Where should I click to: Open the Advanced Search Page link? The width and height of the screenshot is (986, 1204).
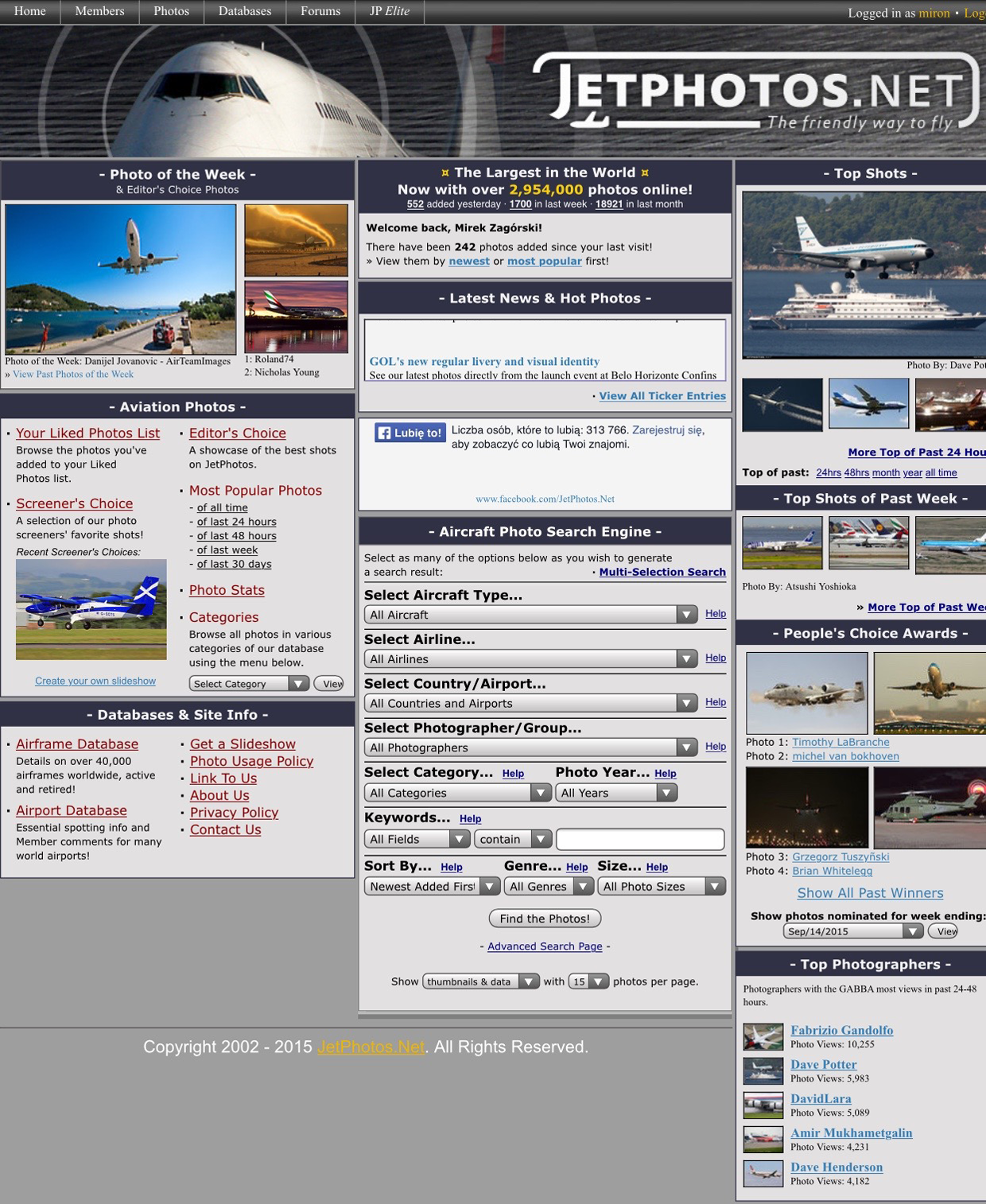(x=545, y=946)
